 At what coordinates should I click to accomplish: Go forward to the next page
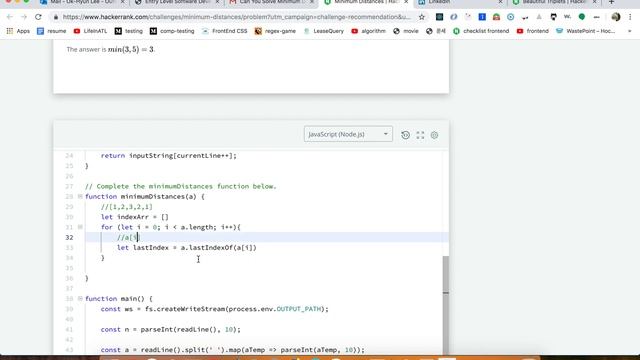point(24,17)
